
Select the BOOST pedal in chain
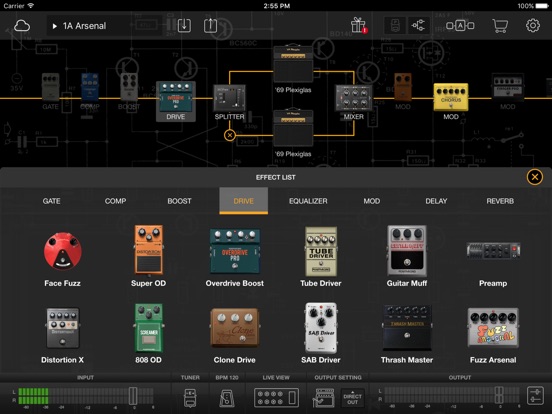[129, 92]
